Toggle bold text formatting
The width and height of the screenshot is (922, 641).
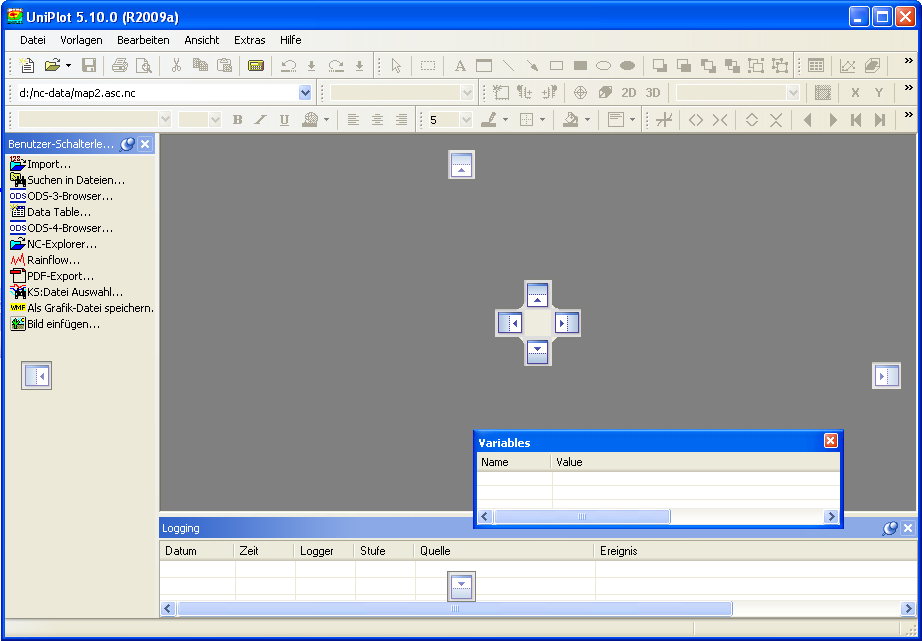pos(237,120)
